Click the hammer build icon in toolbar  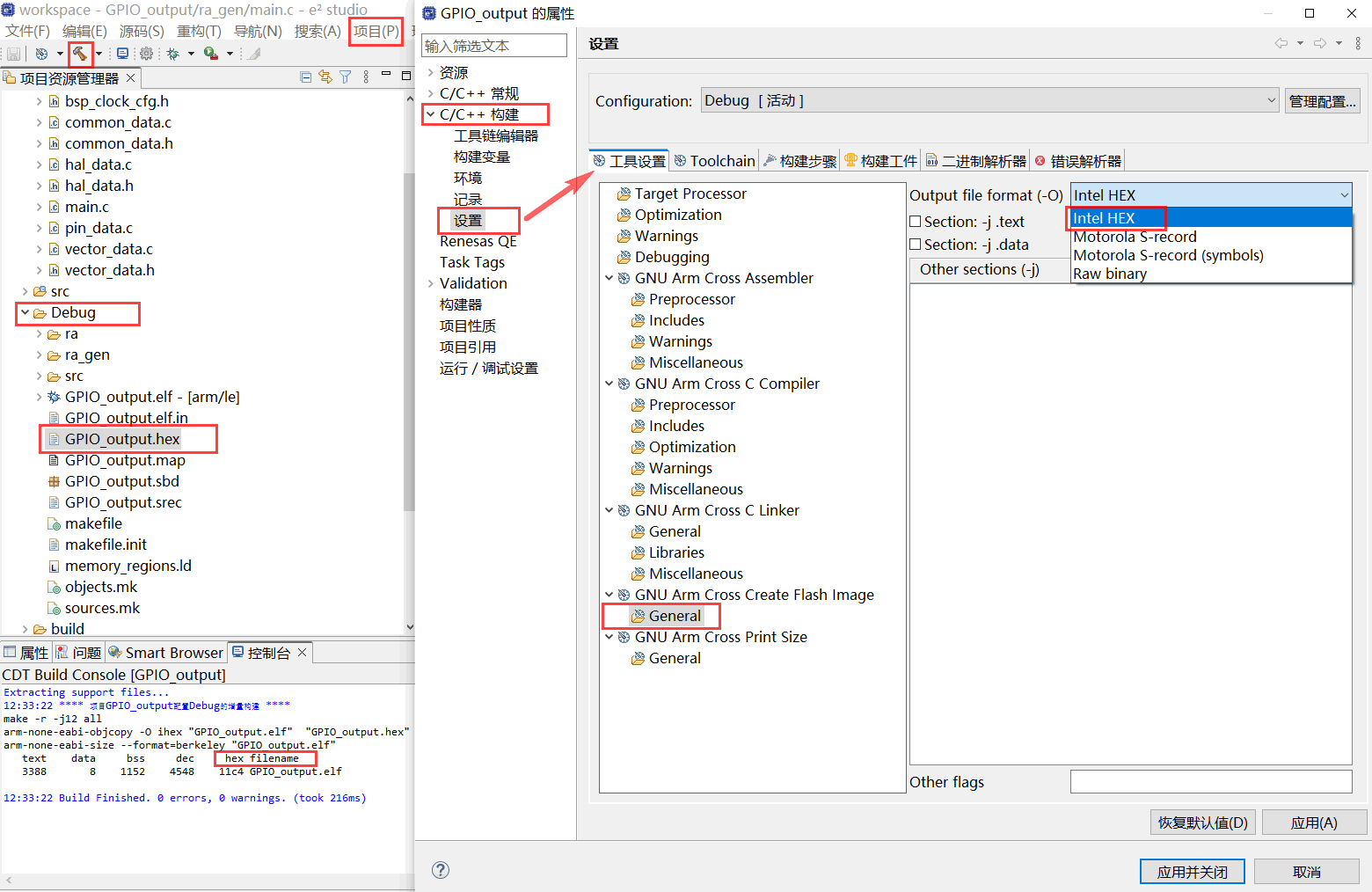80,54
